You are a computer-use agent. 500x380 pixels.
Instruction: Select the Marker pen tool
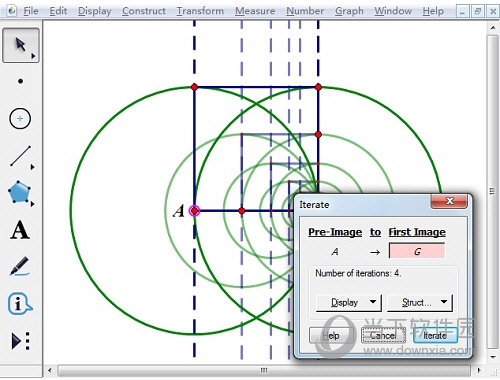coord(20,266)
